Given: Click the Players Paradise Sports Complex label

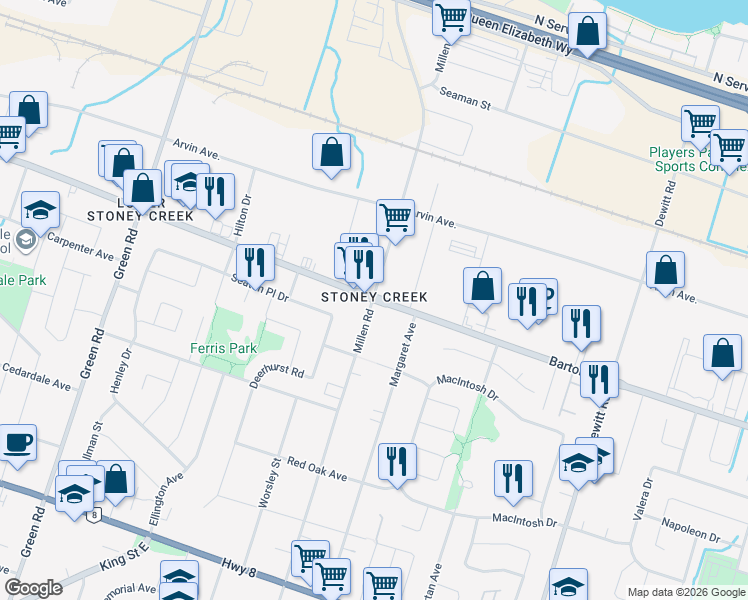Looking at the screenshot, I should tap(698, 159).
